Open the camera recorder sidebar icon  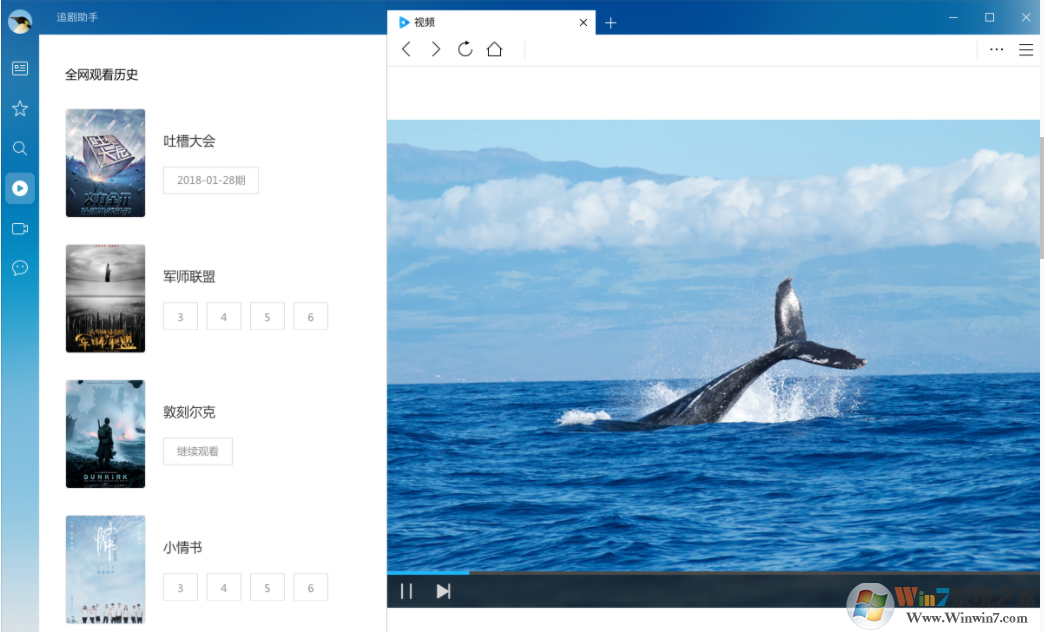(19, 228)
